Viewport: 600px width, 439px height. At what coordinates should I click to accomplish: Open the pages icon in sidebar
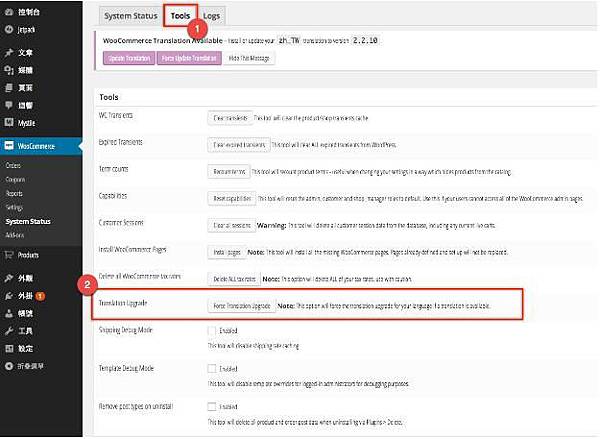click(9, 88)
